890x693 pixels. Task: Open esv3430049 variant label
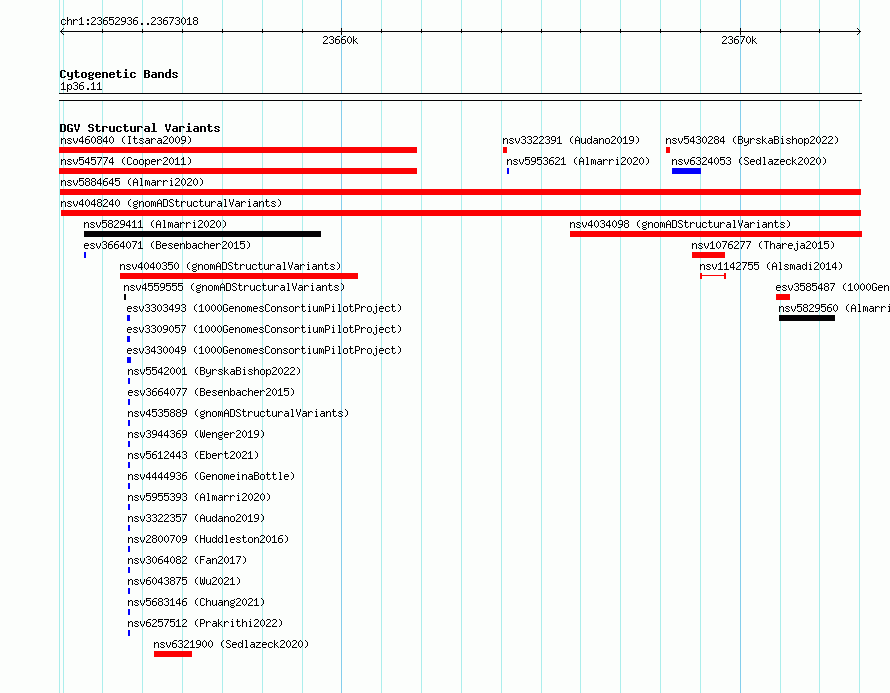pyautogui.click(x=264, y=350)
